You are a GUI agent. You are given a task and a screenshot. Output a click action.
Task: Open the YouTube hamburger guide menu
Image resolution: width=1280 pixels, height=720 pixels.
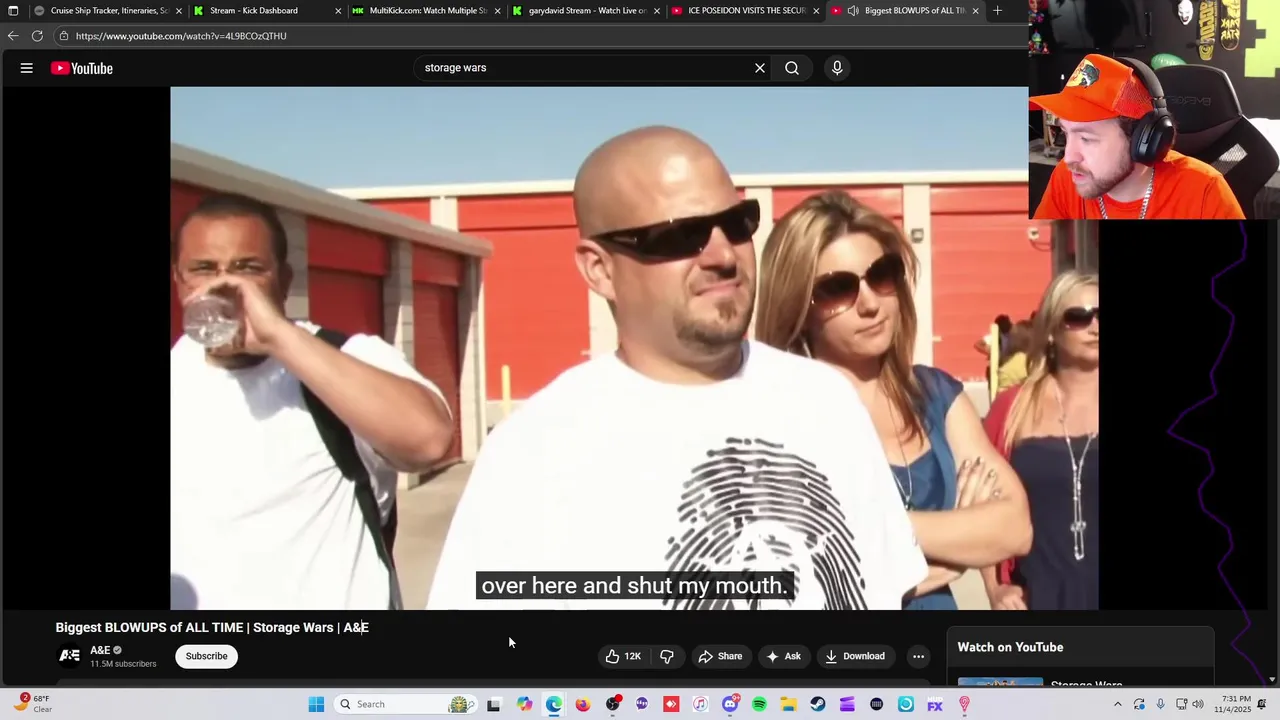(x=27, y=68)
